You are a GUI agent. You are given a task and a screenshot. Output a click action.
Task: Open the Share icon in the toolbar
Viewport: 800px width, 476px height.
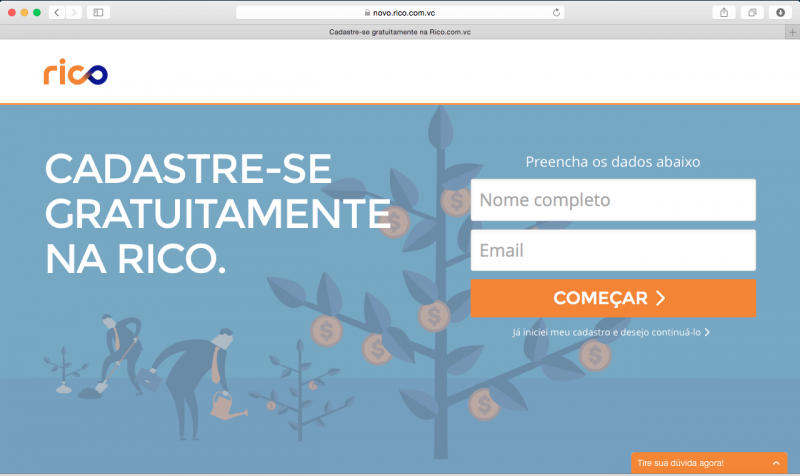point(724,12)
